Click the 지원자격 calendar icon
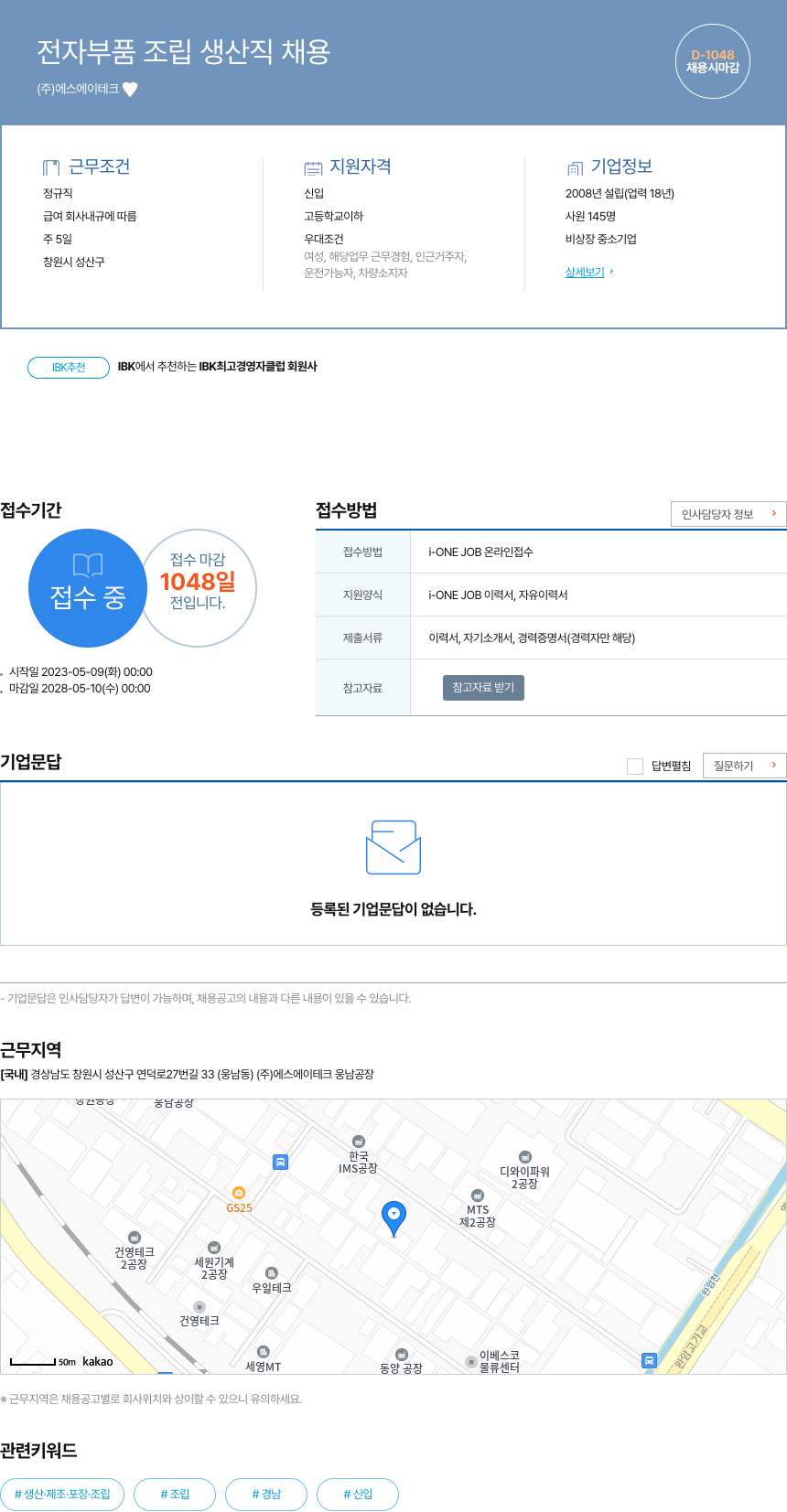This screenshot has width=787, height=1512. coord(313,167)
